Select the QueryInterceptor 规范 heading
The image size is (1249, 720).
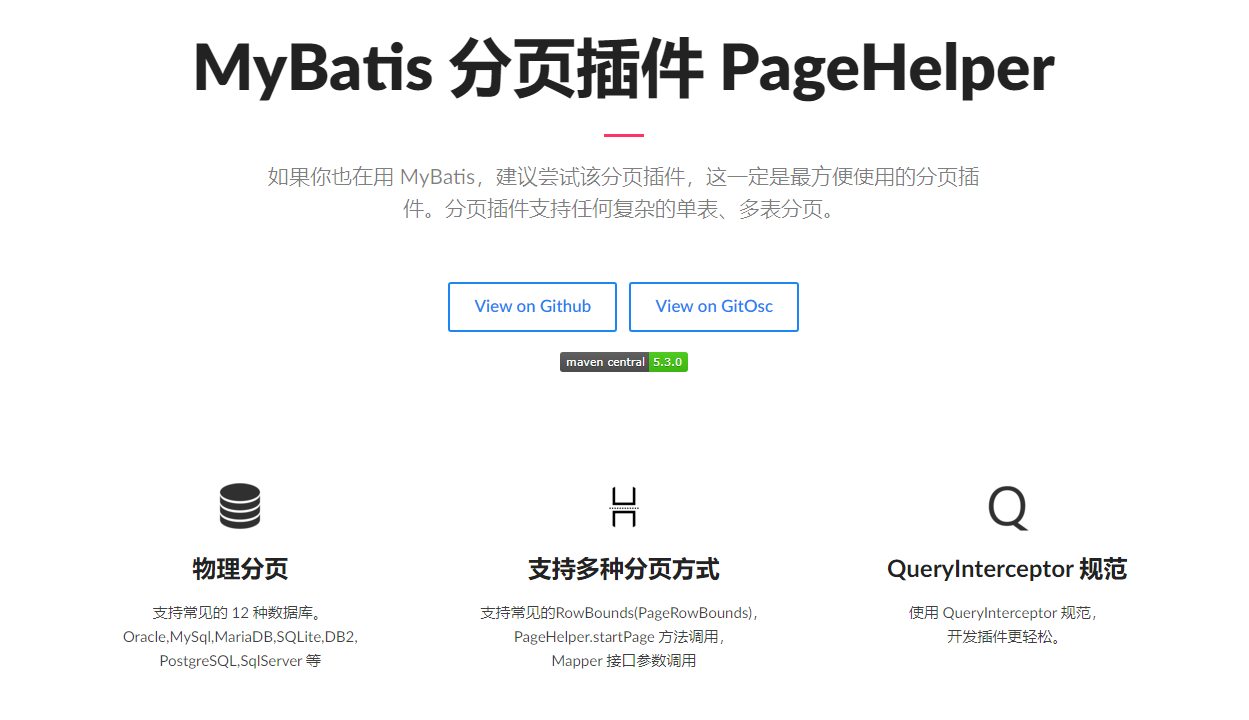(x=1007, y=570)
